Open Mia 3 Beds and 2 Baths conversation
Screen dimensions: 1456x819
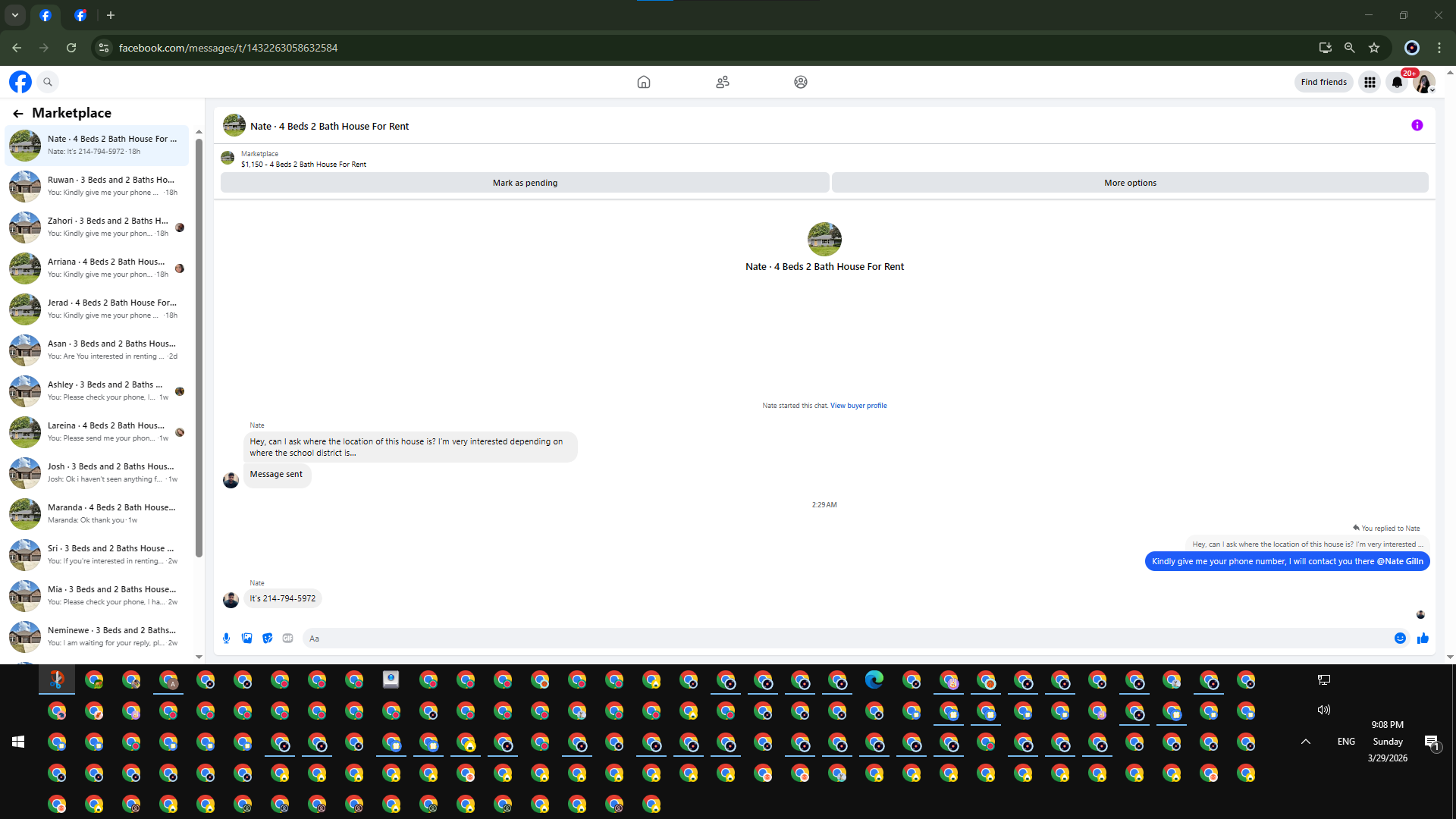pyautogui.click(x=97, y=596)
